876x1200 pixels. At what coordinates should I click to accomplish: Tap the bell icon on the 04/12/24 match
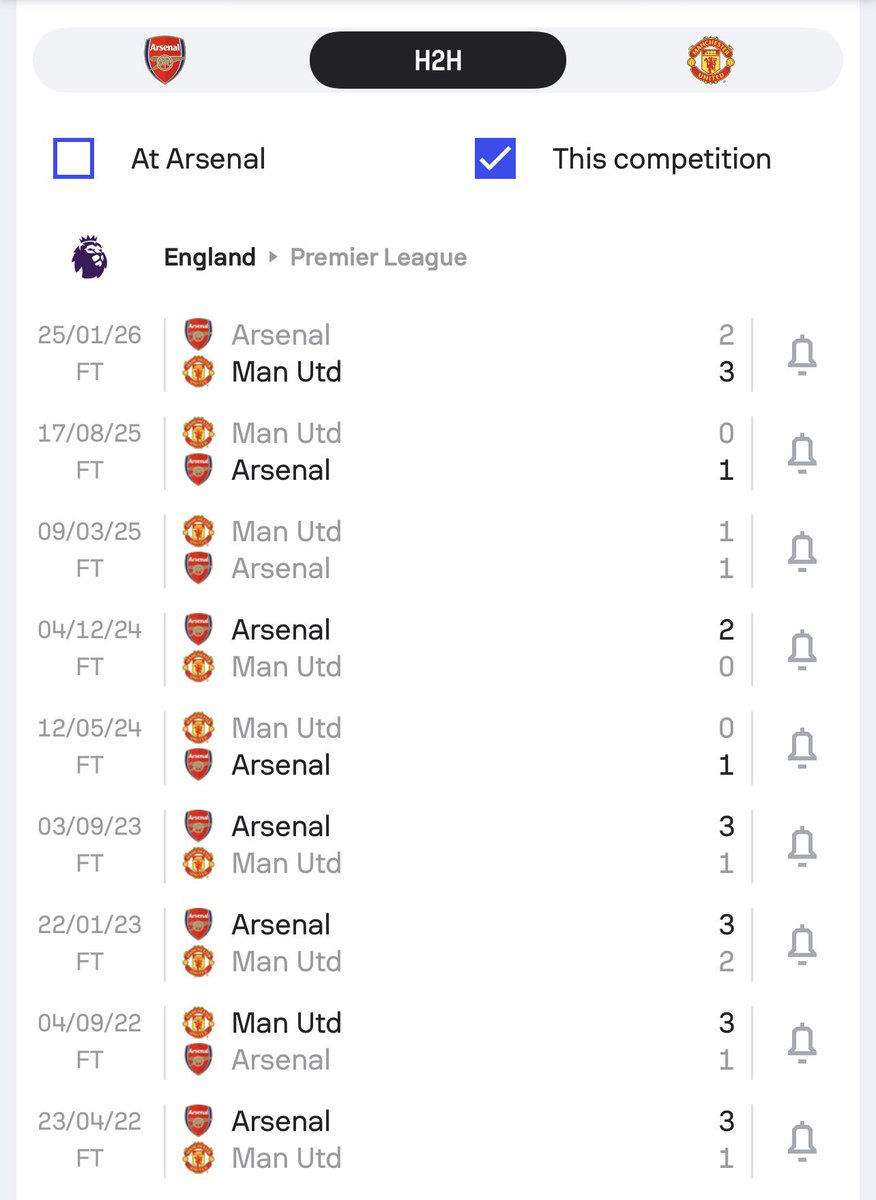[802, 649]
